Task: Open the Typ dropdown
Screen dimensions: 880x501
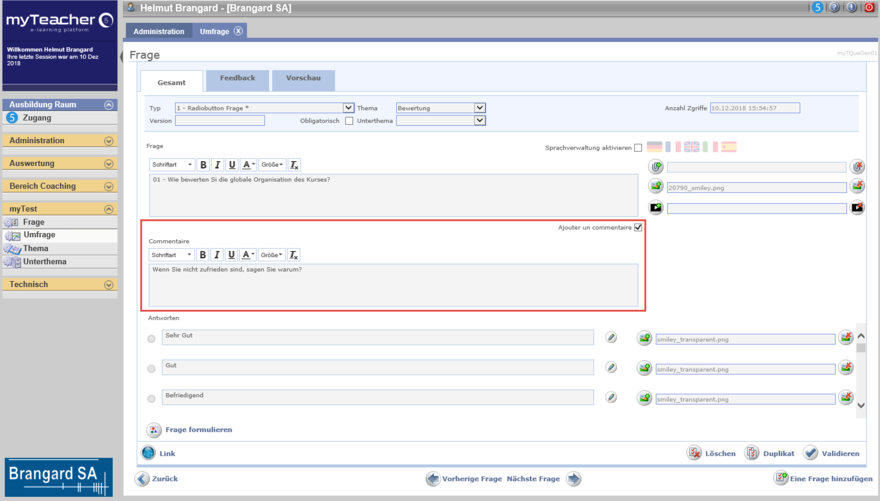Action: click(x=348, y=108)
